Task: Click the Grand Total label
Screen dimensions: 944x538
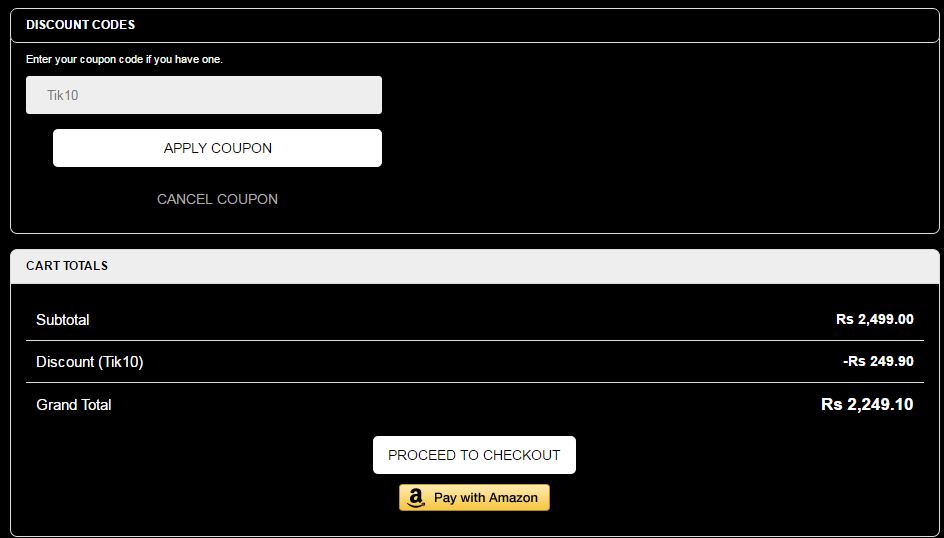Action: (74, 405)
